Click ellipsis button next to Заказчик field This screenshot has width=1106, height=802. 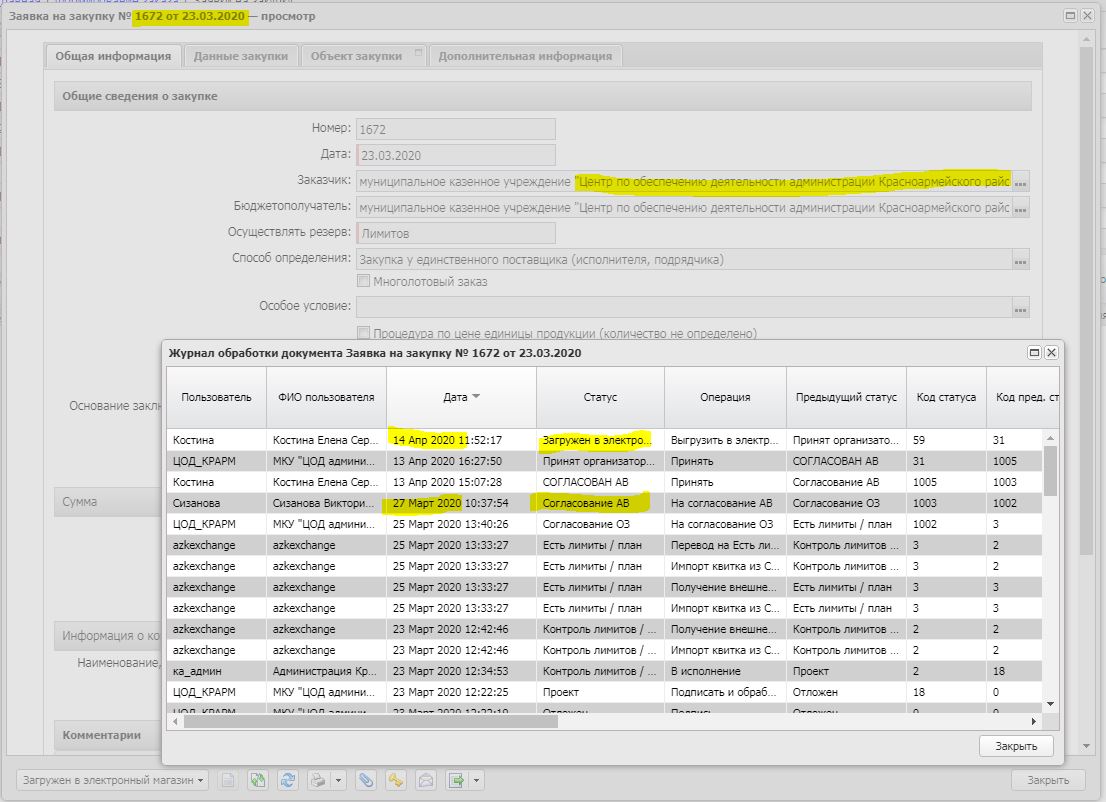pyautogui.click(x=1021, y=182)
